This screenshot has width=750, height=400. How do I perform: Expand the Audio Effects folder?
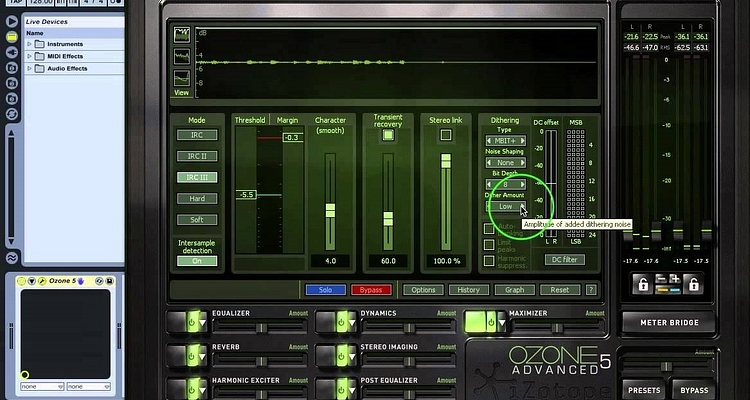[29, 68]
